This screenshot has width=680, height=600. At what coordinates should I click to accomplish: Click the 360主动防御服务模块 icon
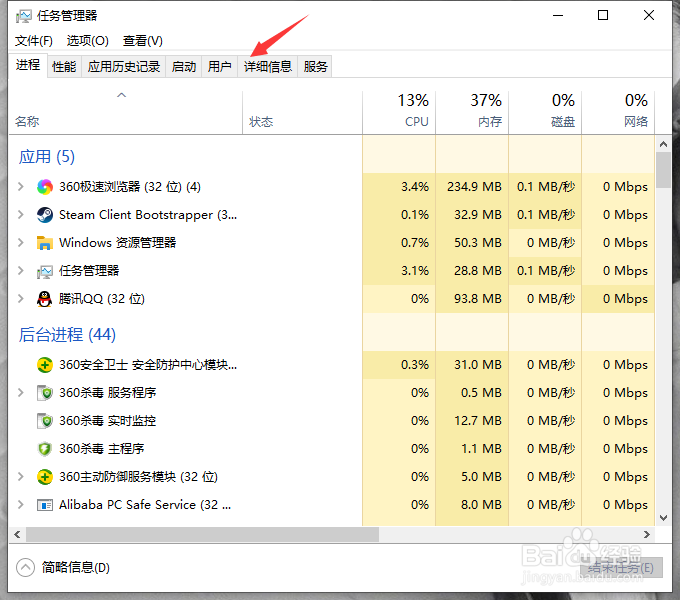click(x=45, y=477)
